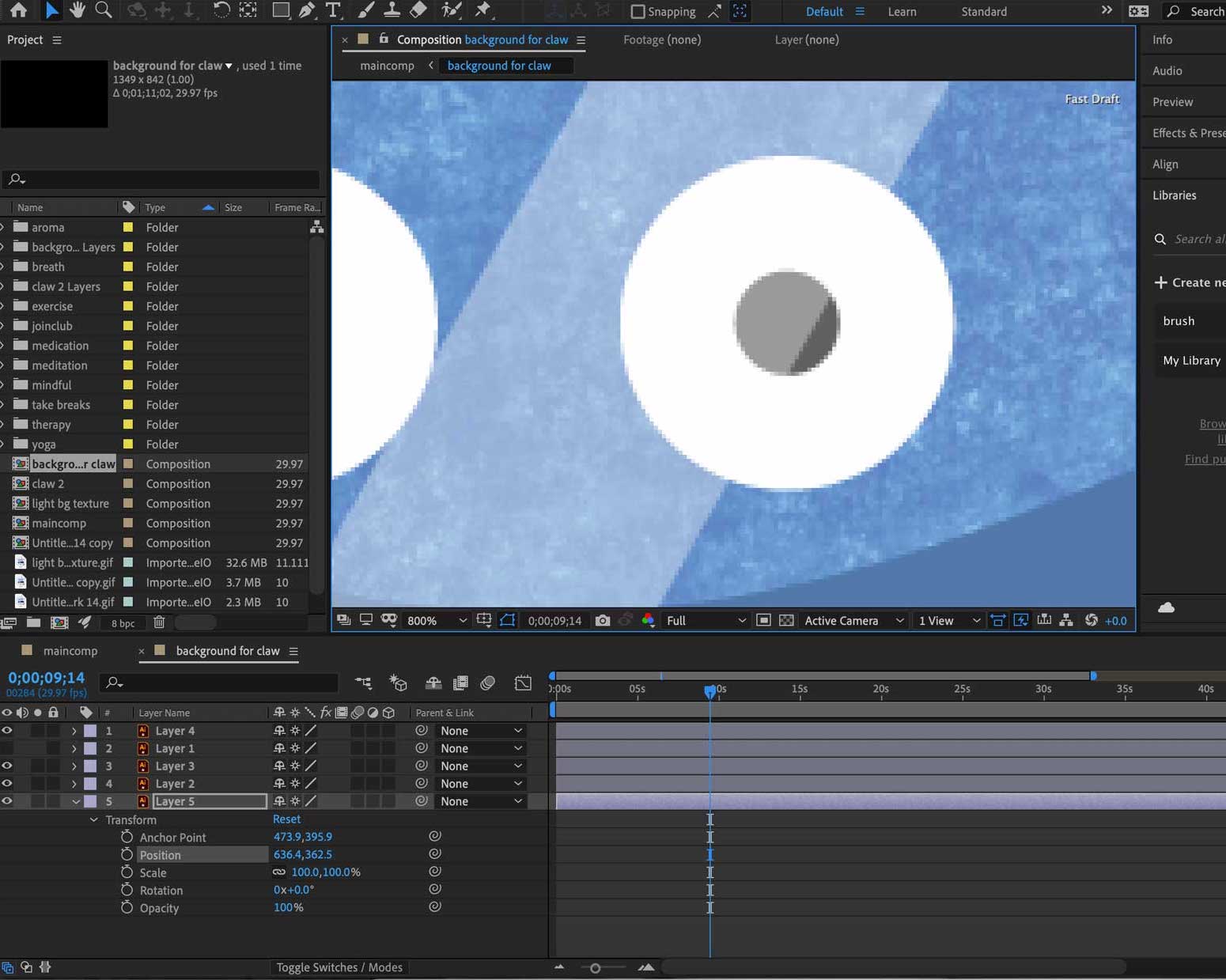Toggle the Scale constrain proportions link
Viewport: 1226px width, 980px height.
tap(279, 872)
